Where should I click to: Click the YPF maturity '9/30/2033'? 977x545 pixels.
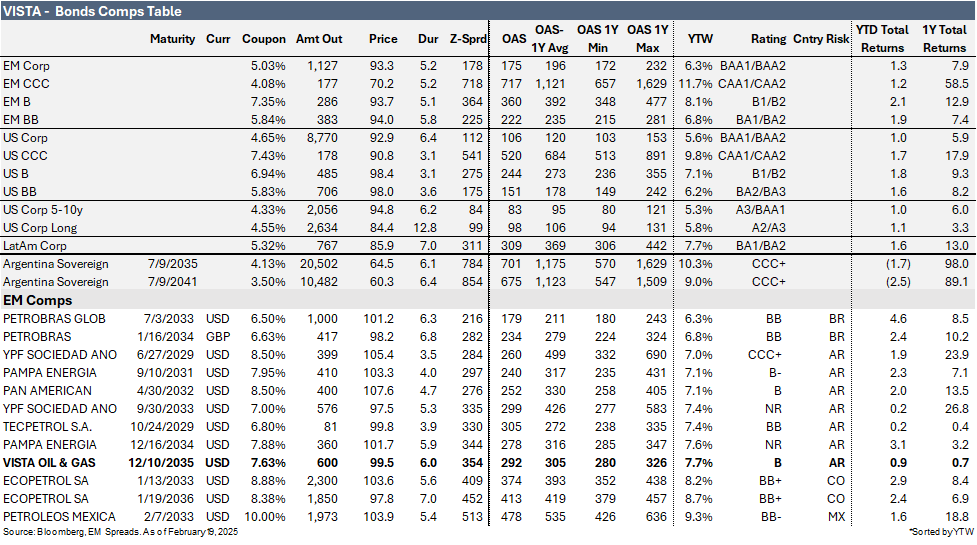tap(165, 409)
